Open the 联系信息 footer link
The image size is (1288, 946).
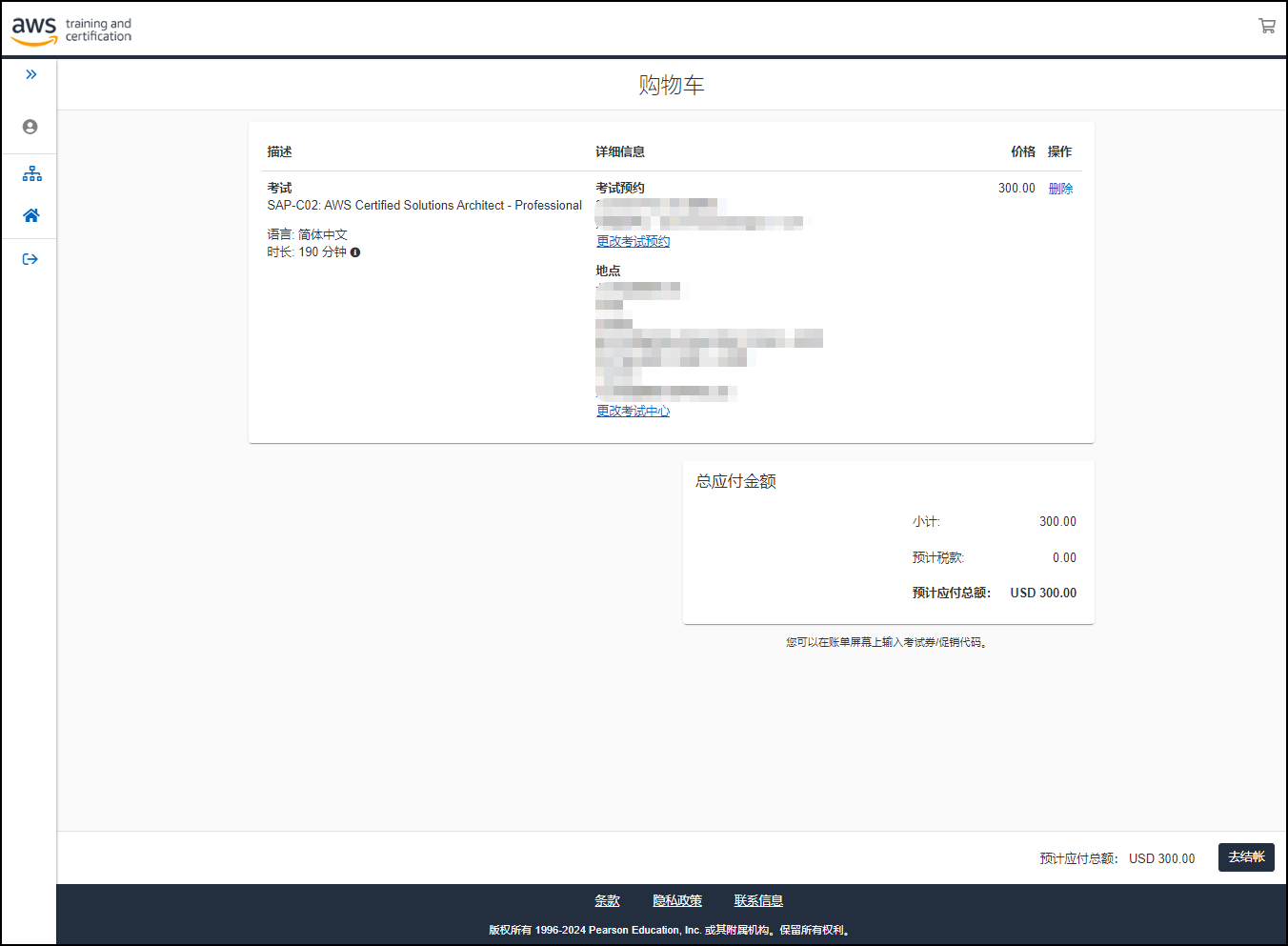758,900
